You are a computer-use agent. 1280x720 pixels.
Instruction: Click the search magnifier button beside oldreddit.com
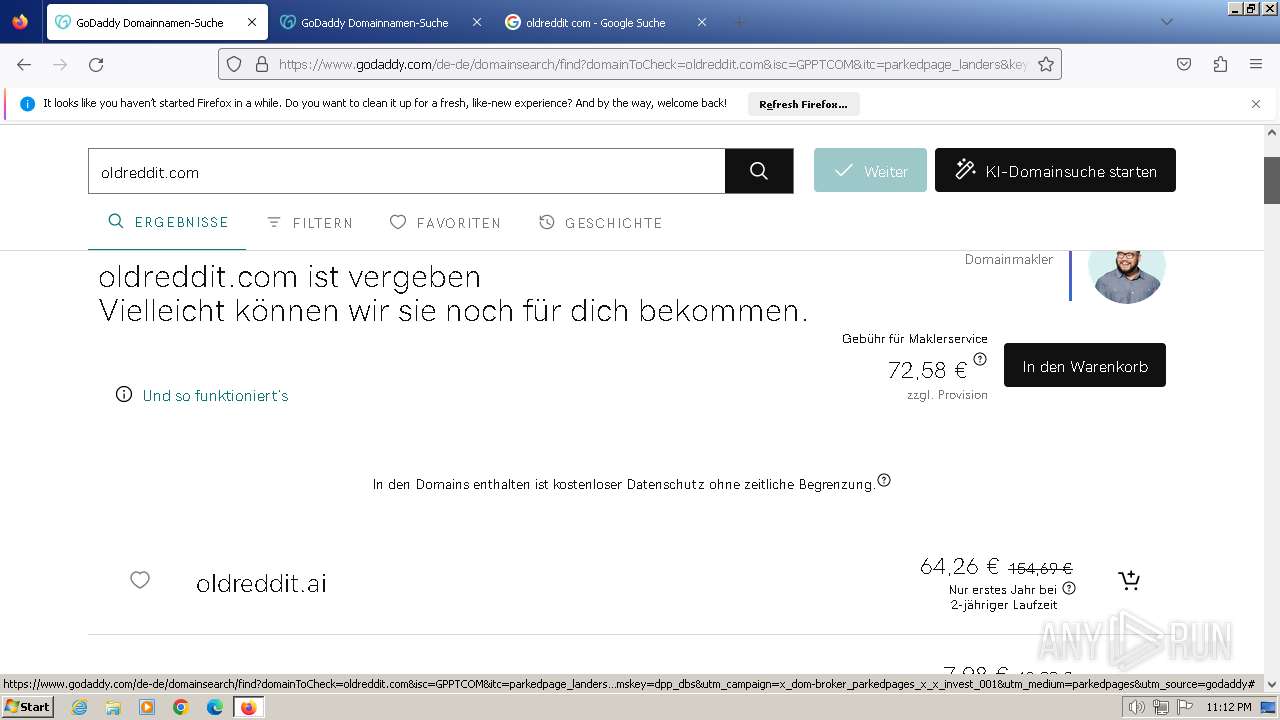pyautogui.click(x=759, y=171)
